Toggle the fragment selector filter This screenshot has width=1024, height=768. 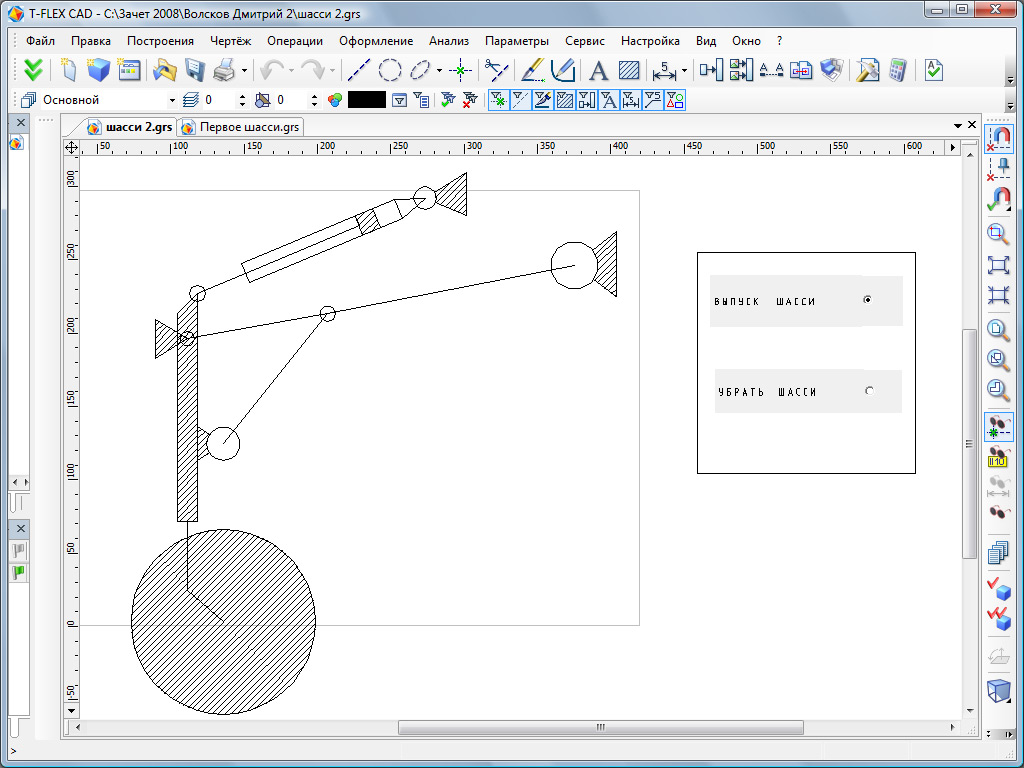click(586, 100)
